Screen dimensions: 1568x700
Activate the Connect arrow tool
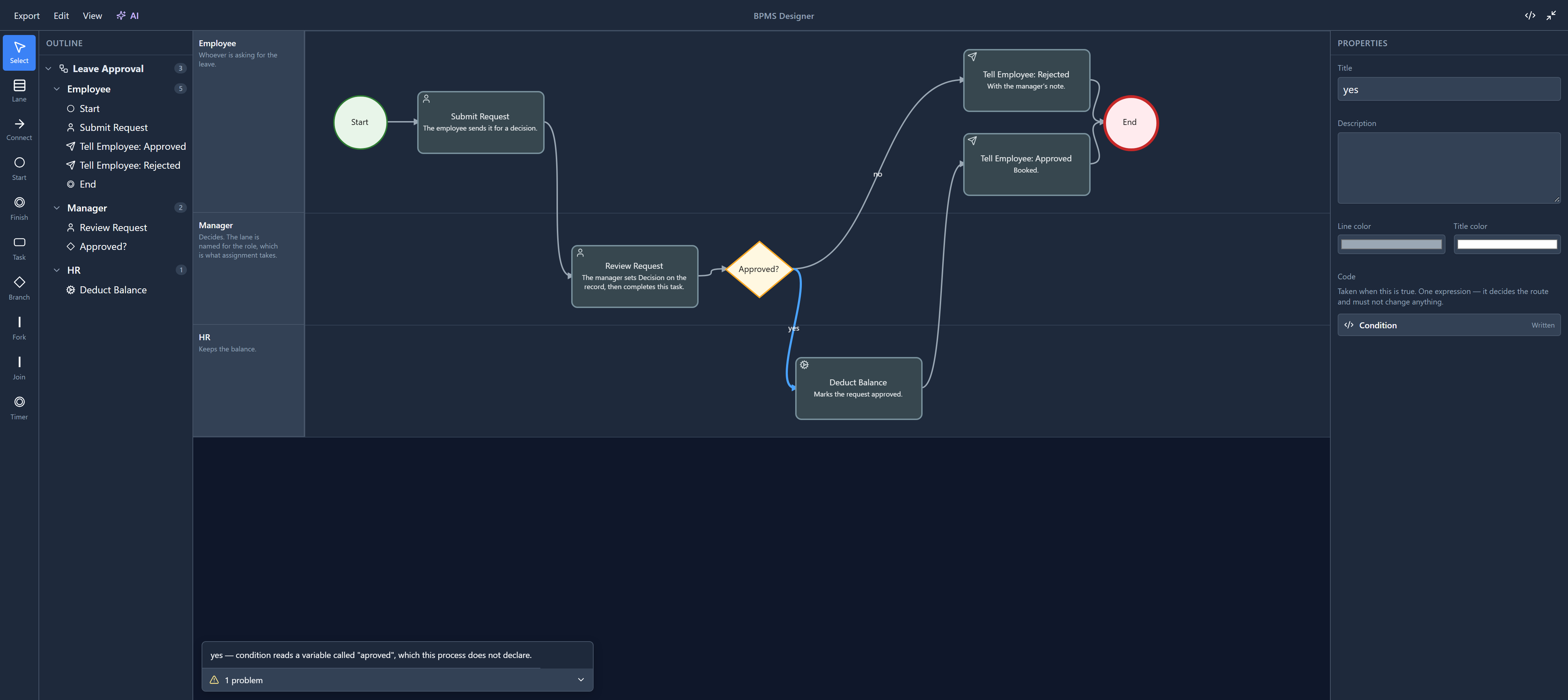click(x=19, y=129)
